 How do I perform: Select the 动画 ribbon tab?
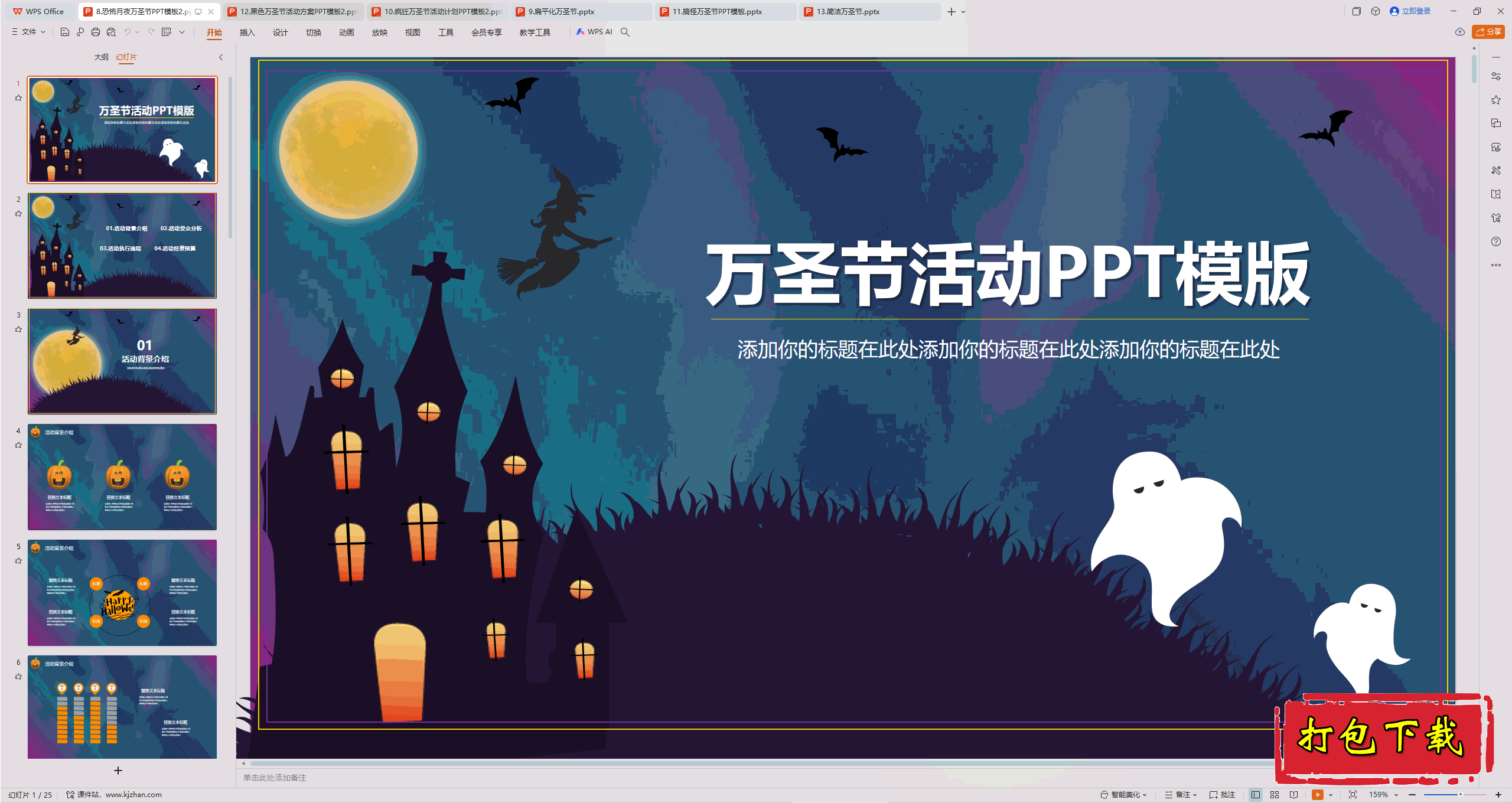[x=346, y=32]
